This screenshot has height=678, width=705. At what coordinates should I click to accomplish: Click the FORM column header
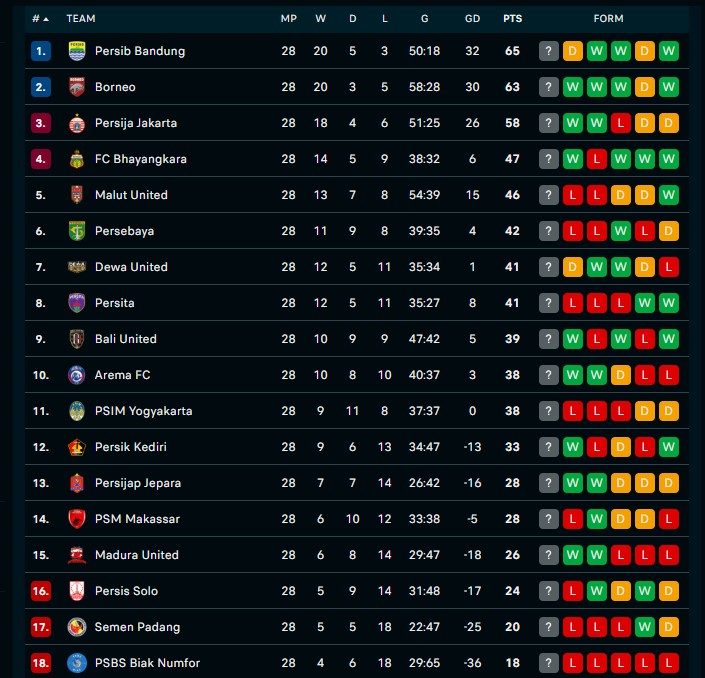608,18
